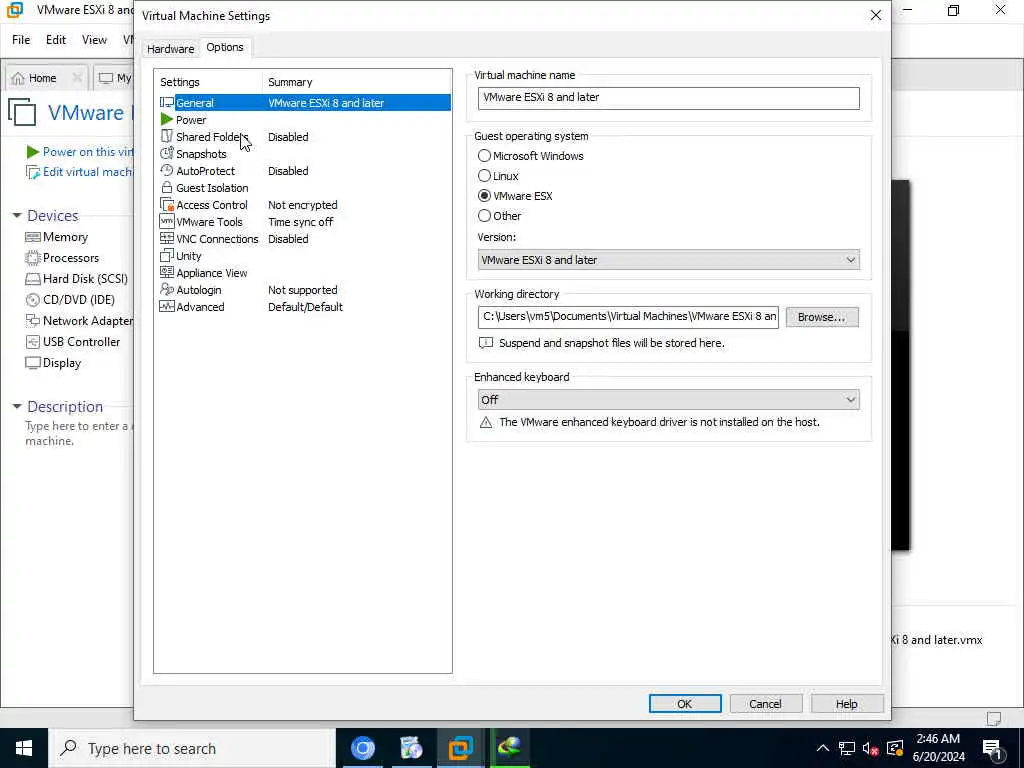Click the Access Control icon
The width and height of the screenshot is (1024, 768).
[167, 204]
